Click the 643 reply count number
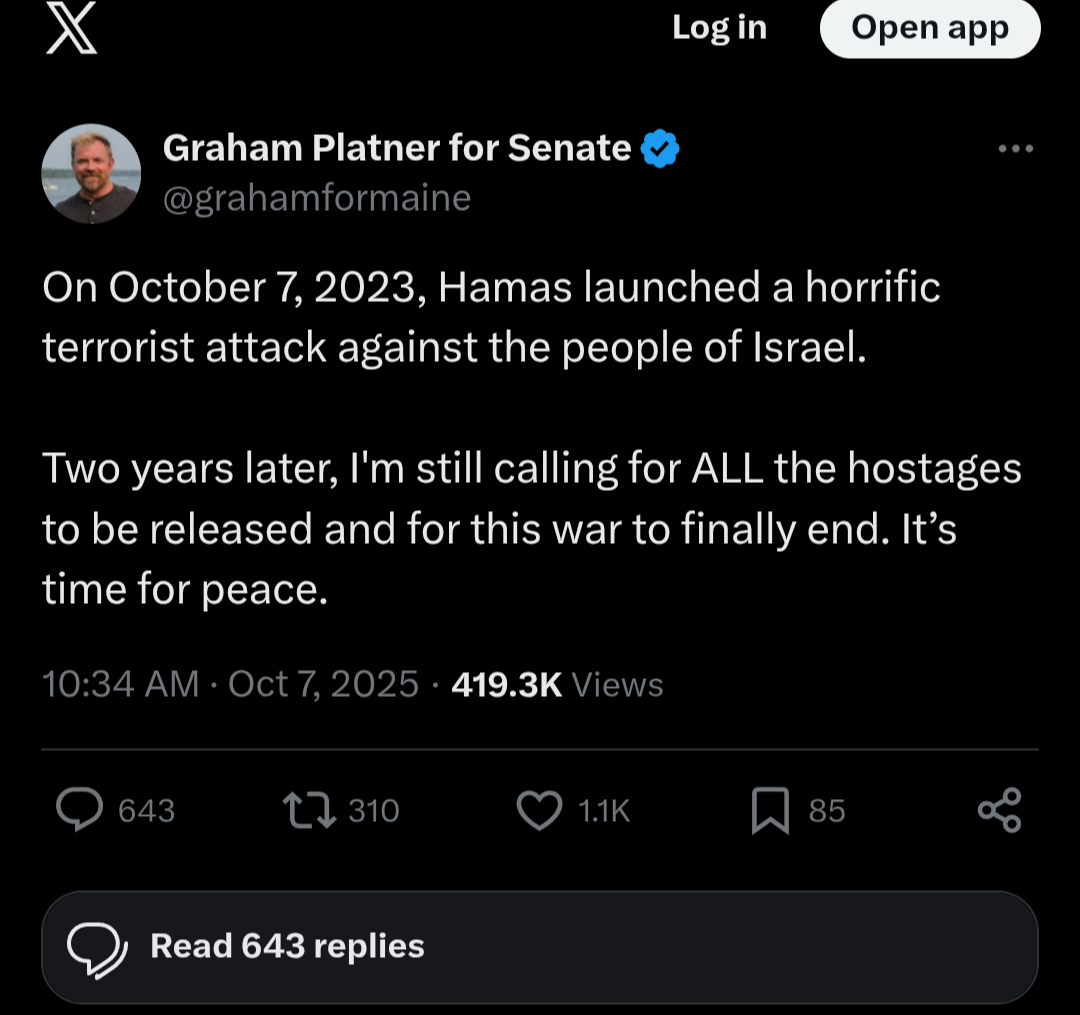Image resolution: width=1080 pixels, height=1015 pixels. (147, 810)
